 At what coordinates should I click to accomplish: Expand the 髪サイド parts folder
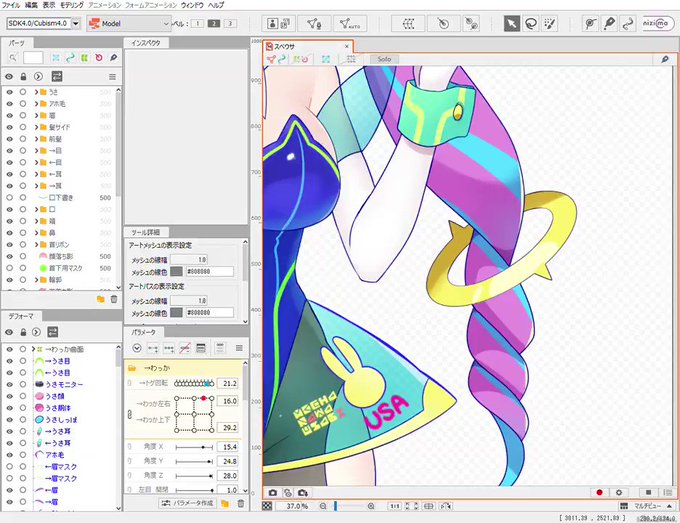36,127
